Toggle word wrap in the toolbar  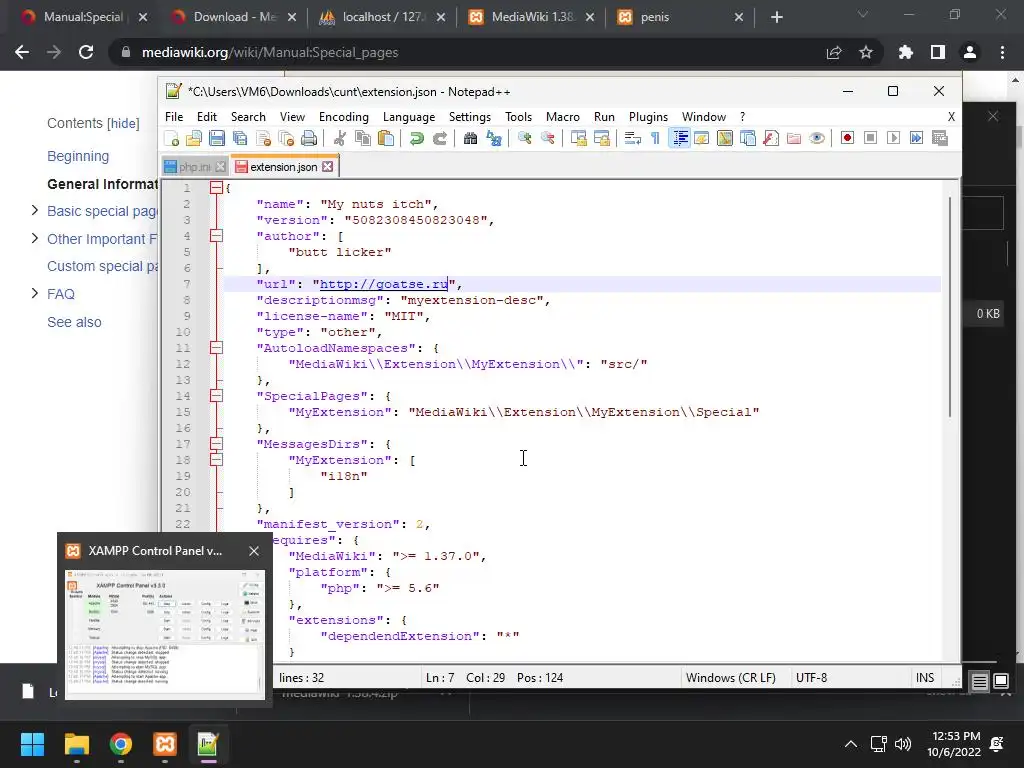(632, 138)
